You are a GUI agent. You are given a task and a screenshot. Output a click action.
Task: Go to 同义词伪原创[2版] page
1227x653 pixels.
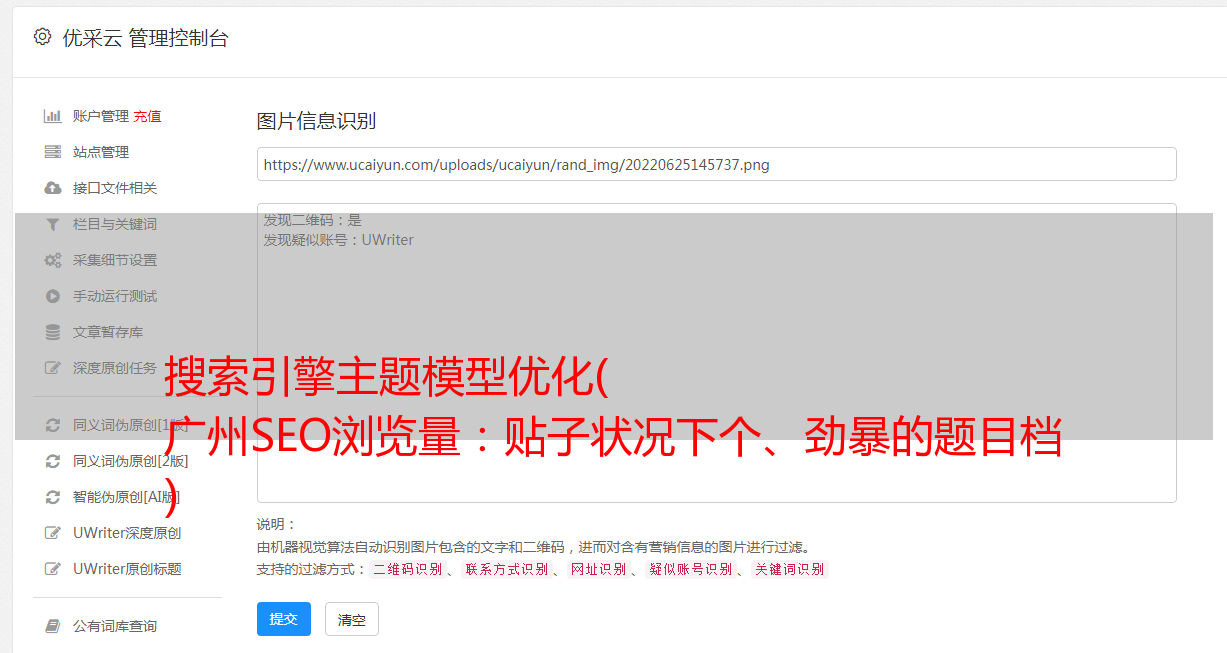[x=130, y=461]
